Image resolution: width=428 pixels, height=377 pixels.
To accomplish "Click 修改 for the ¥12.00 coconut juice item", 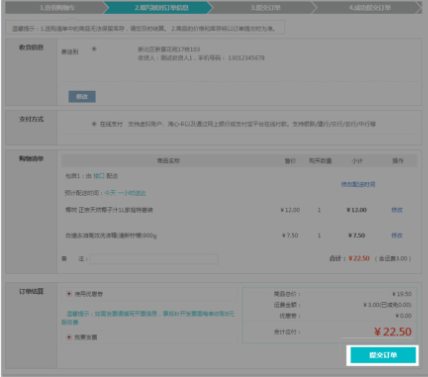I will coord(397,210).
